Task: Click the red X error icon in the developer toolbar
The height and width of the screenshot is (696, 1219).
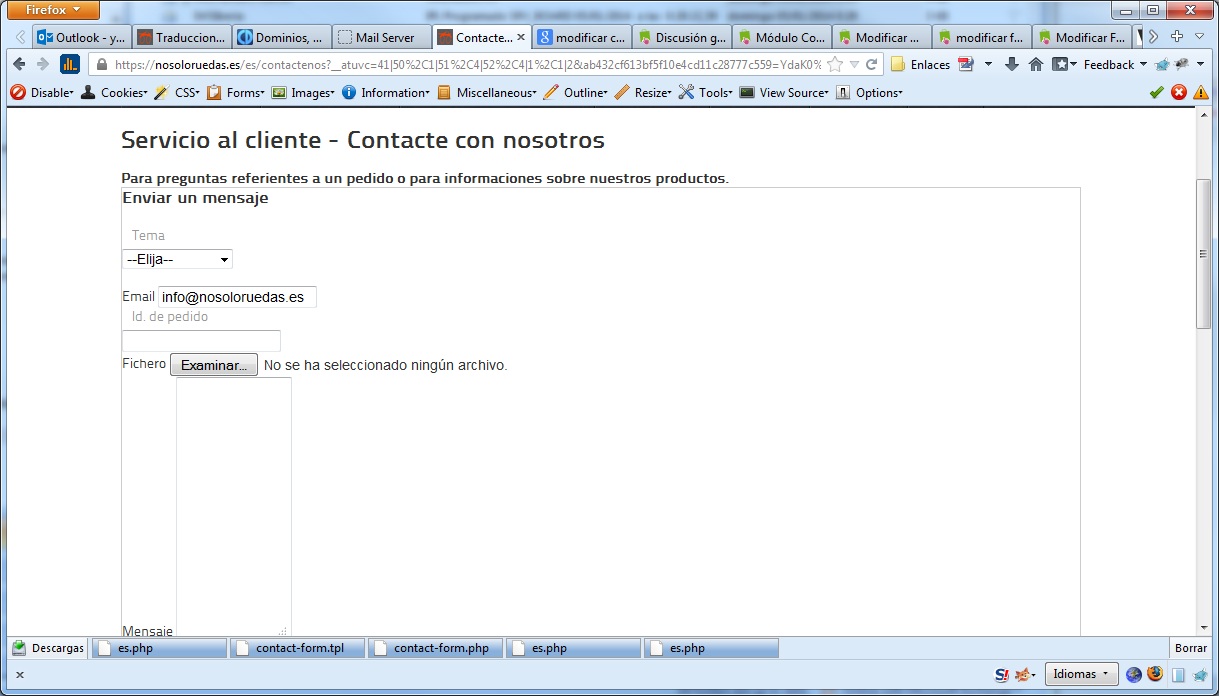Action: pyautogui.click(x=1179, y=92)
